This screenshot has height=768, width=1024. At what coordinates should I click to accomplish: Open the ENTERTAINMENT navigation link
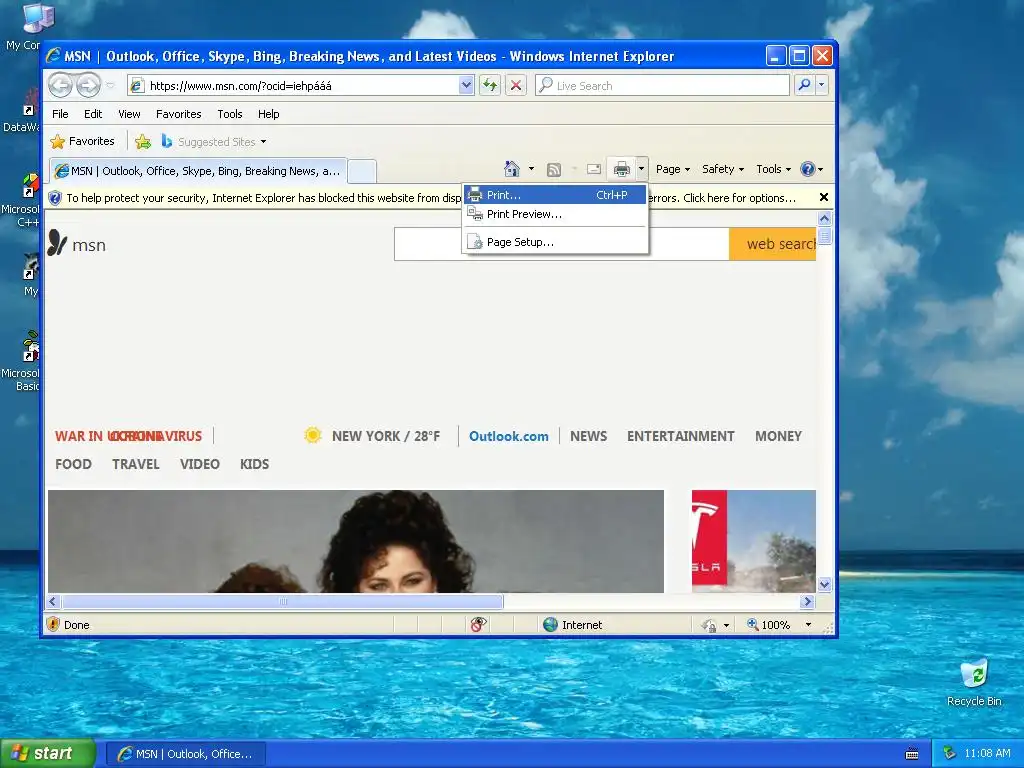(x=680, y=436)
